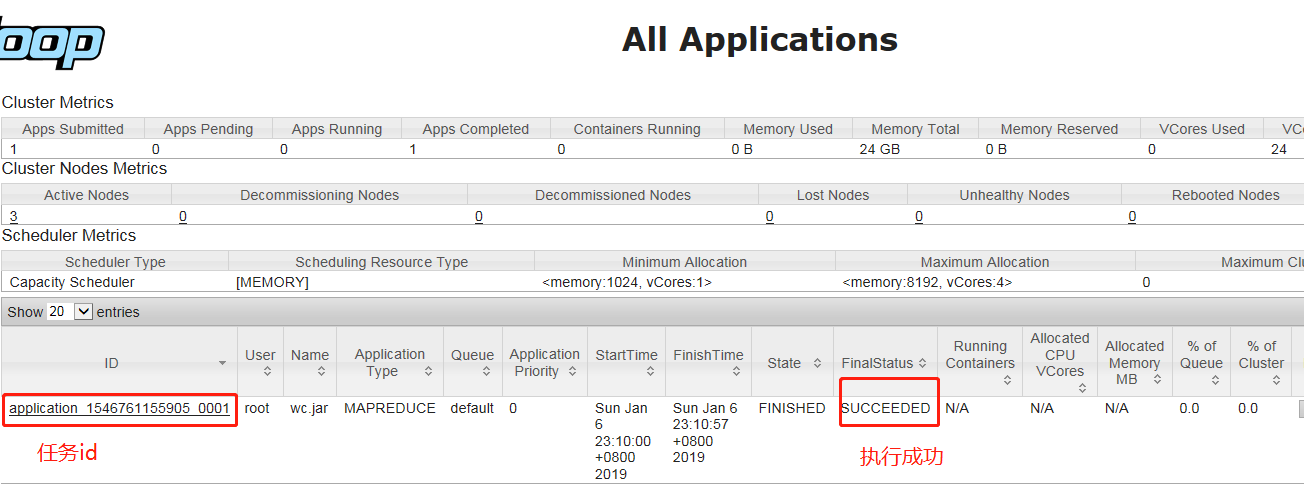Viewport: 1304px width, 484px height.
Task: Click the wc.jar application name cell
Action: 310,408
